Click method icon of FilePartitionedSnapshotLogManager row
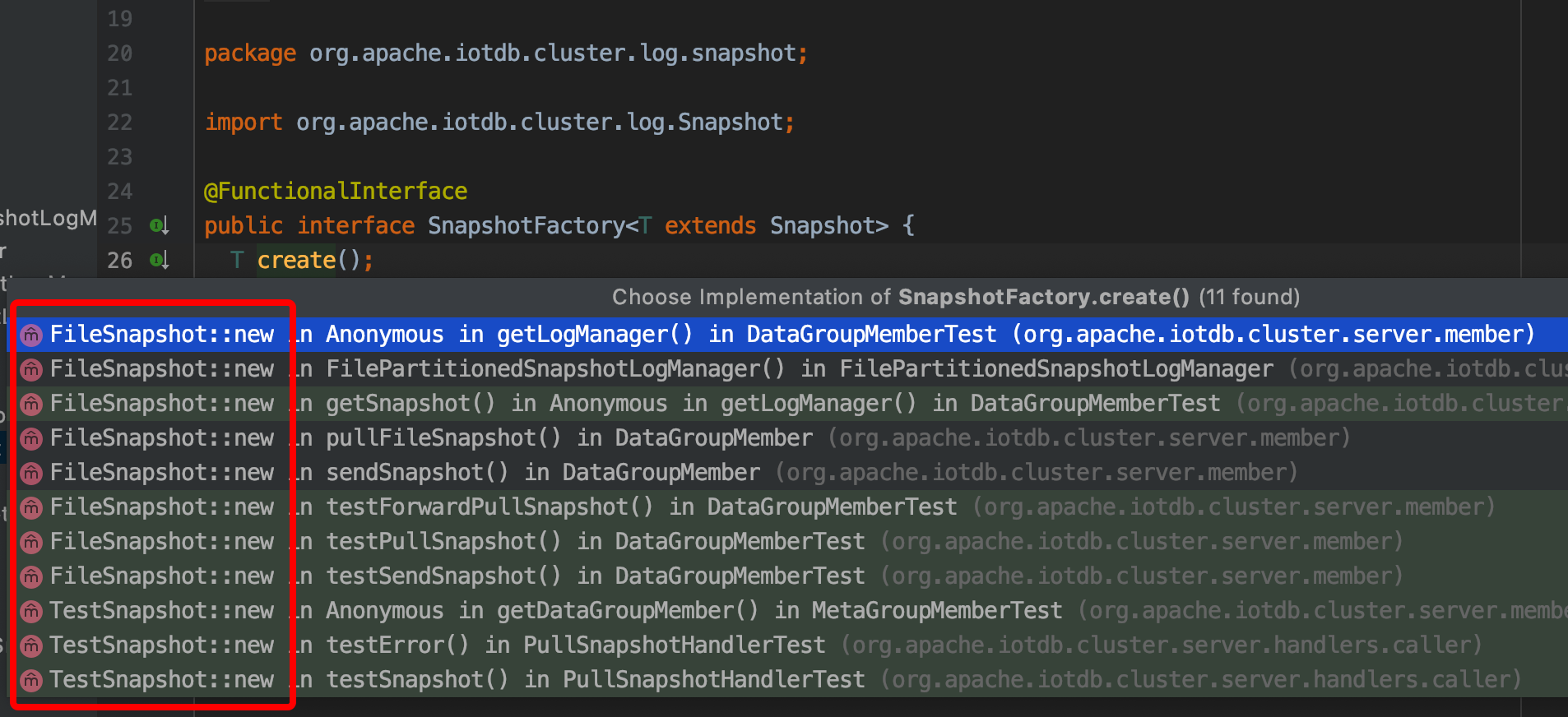 [x=31, y=369]
